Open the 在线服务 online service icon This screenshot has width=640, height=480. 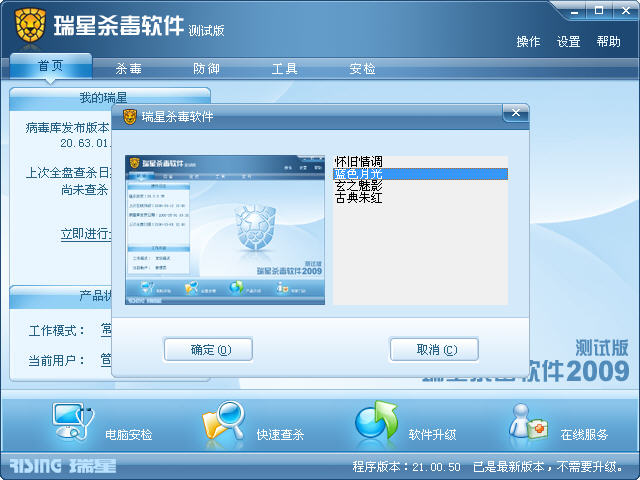[x=528, y=422]
